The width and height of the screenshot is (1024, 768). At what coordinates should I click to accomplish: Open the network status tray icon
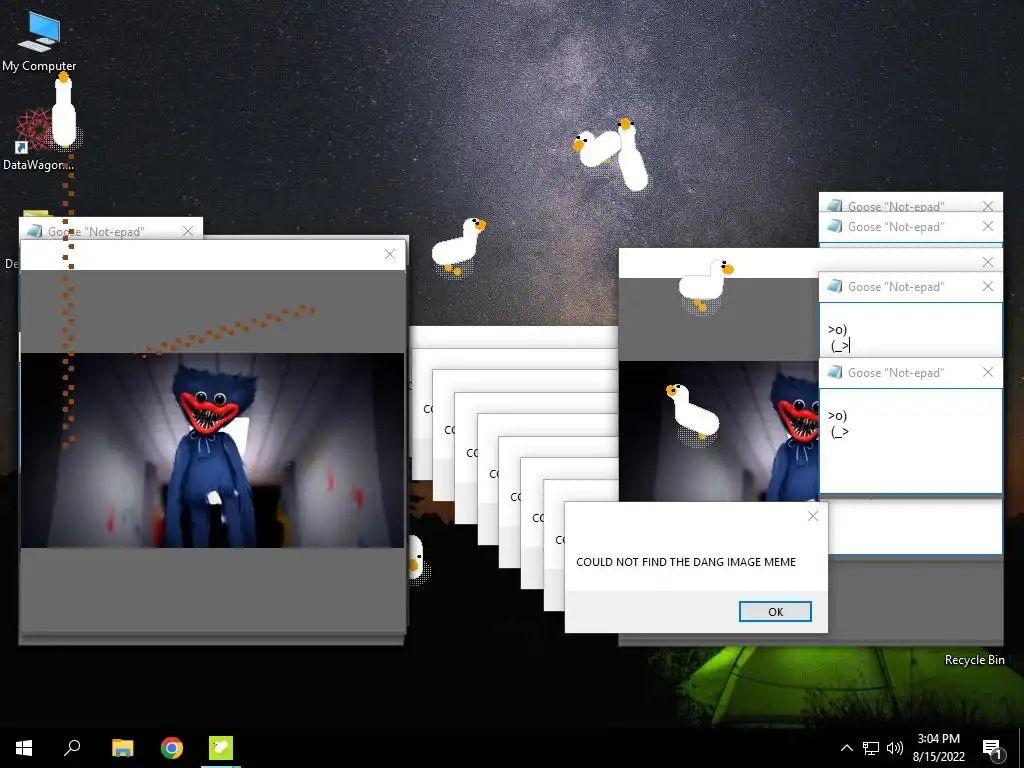click(871, 748)
